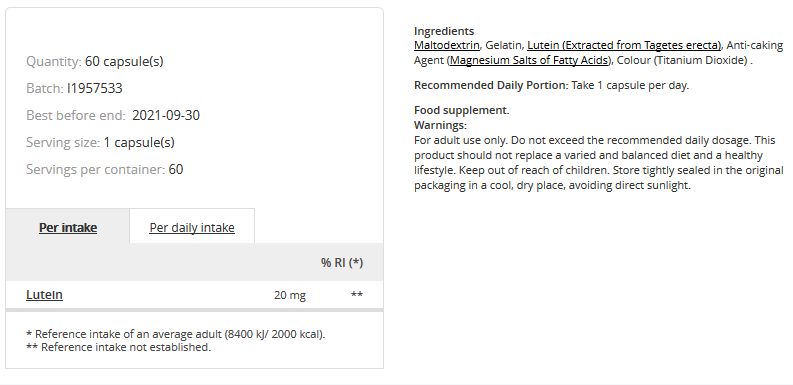
Task: Open the Maltodextrin ingredient link
Action: pos(447,45)
